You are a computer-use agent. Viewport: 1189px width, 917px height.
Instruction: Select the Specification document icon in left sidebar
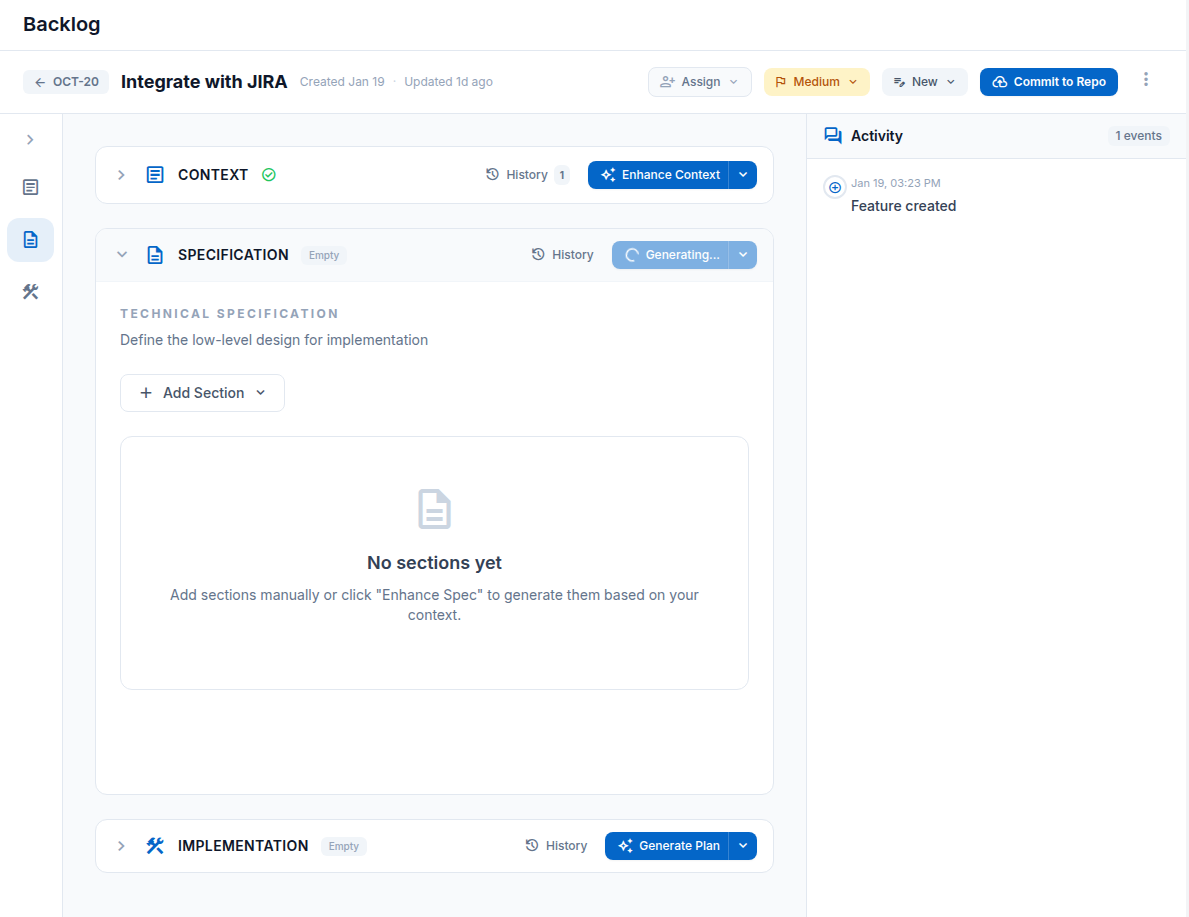[30, 240]
